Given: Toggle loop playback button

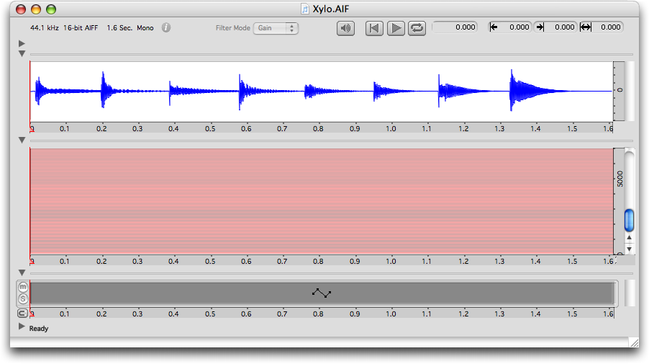Looking at the screenshot, I should pos(417,28).
